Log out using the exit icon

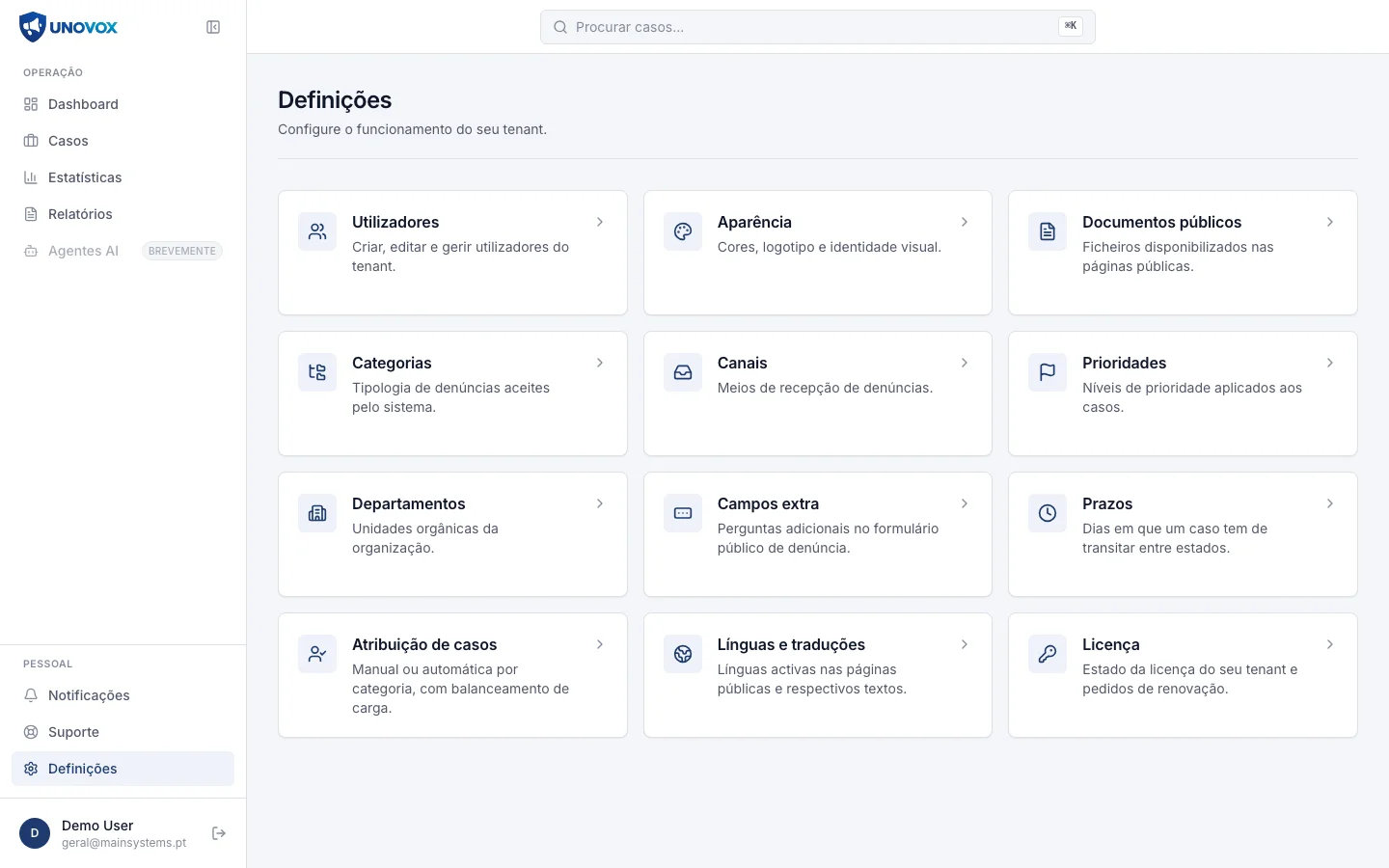coord(219,833)
